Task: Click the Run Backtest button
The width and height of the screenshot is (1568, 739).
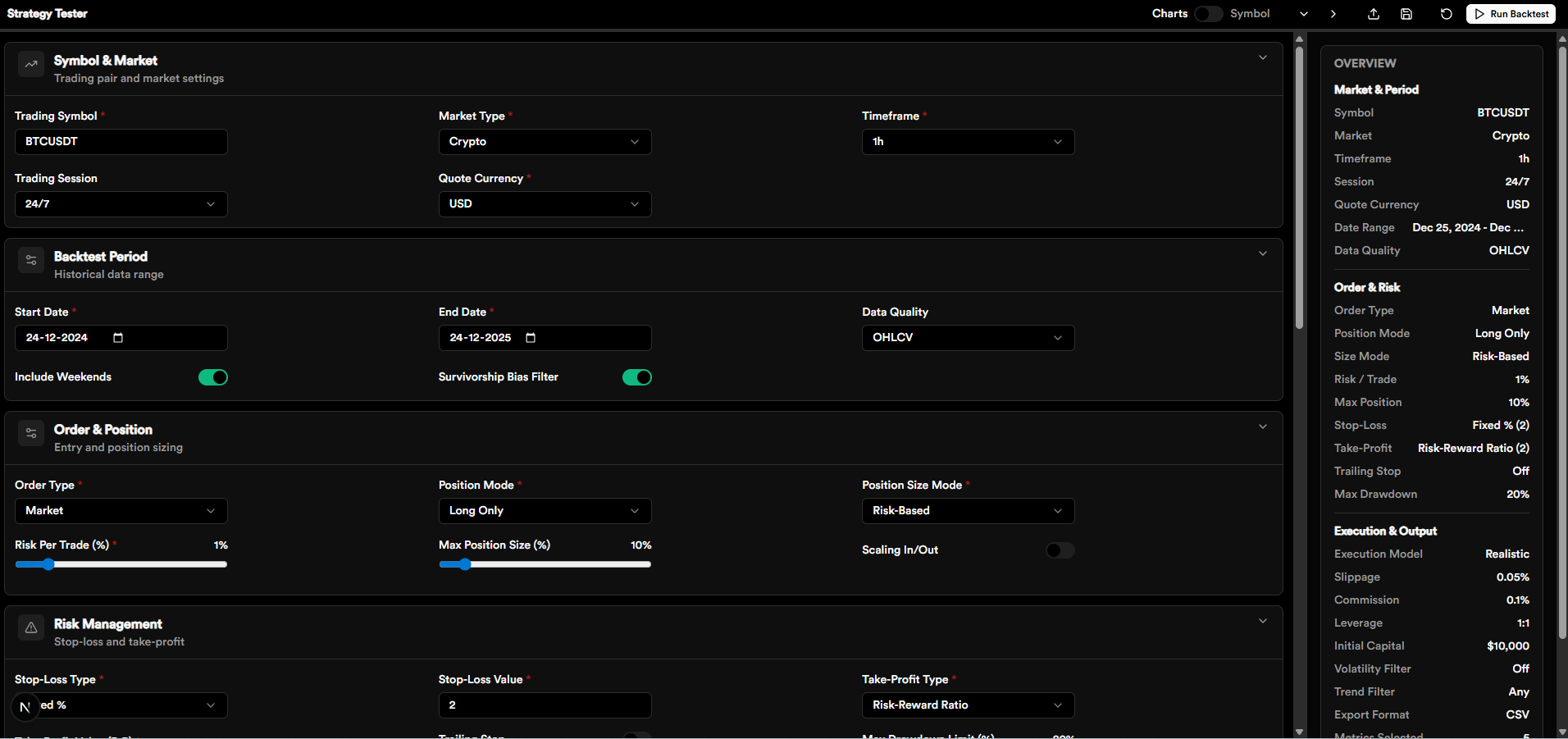Action: point(1510,14)
